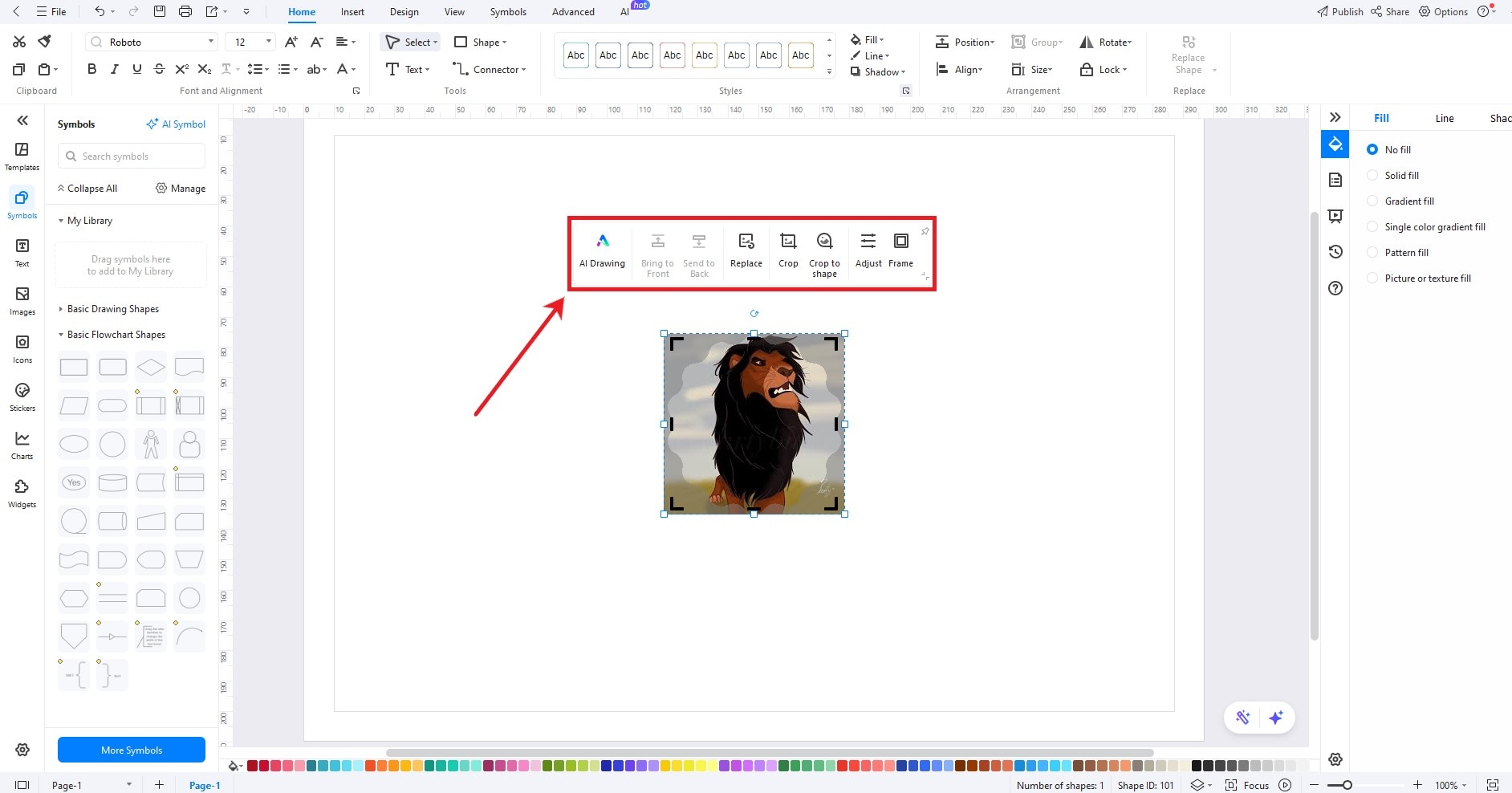The height and width of the screenshot is (793, 1512).
Task: Open the AI Drawing tool
Action: (x=602, y=250)
